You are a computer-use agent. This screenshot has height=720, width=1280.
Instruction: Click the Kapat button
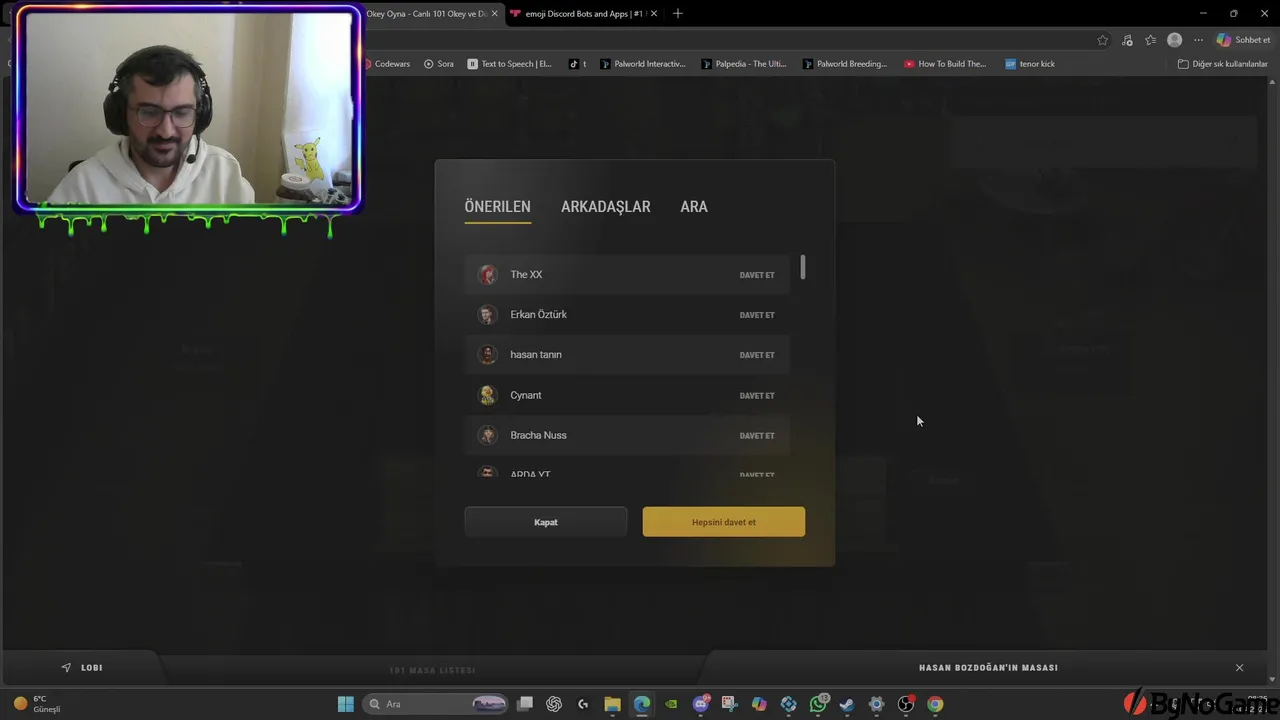click(546, 522)
